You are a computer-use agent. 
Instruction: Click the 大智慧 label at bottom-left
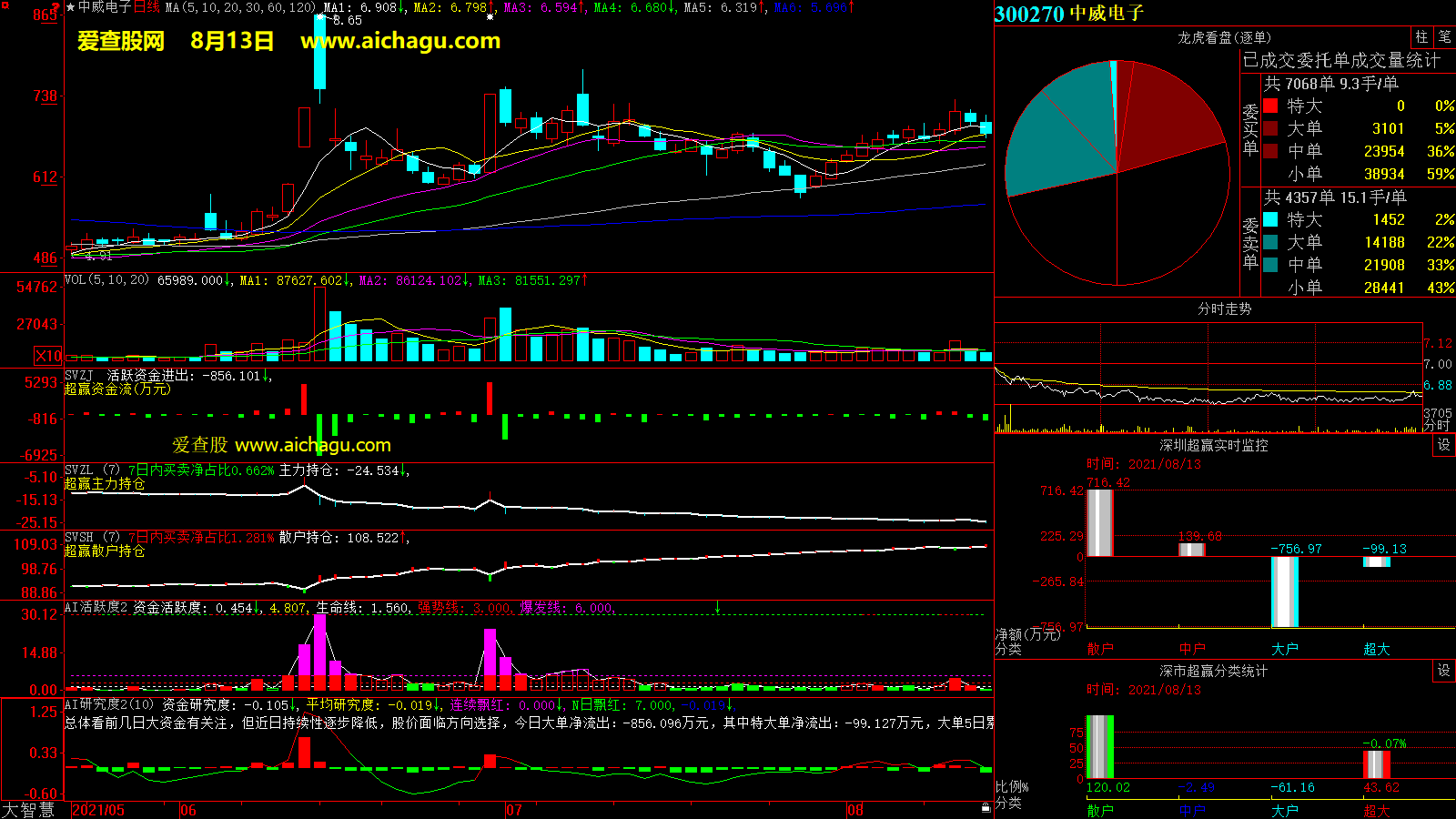point(28,810)
